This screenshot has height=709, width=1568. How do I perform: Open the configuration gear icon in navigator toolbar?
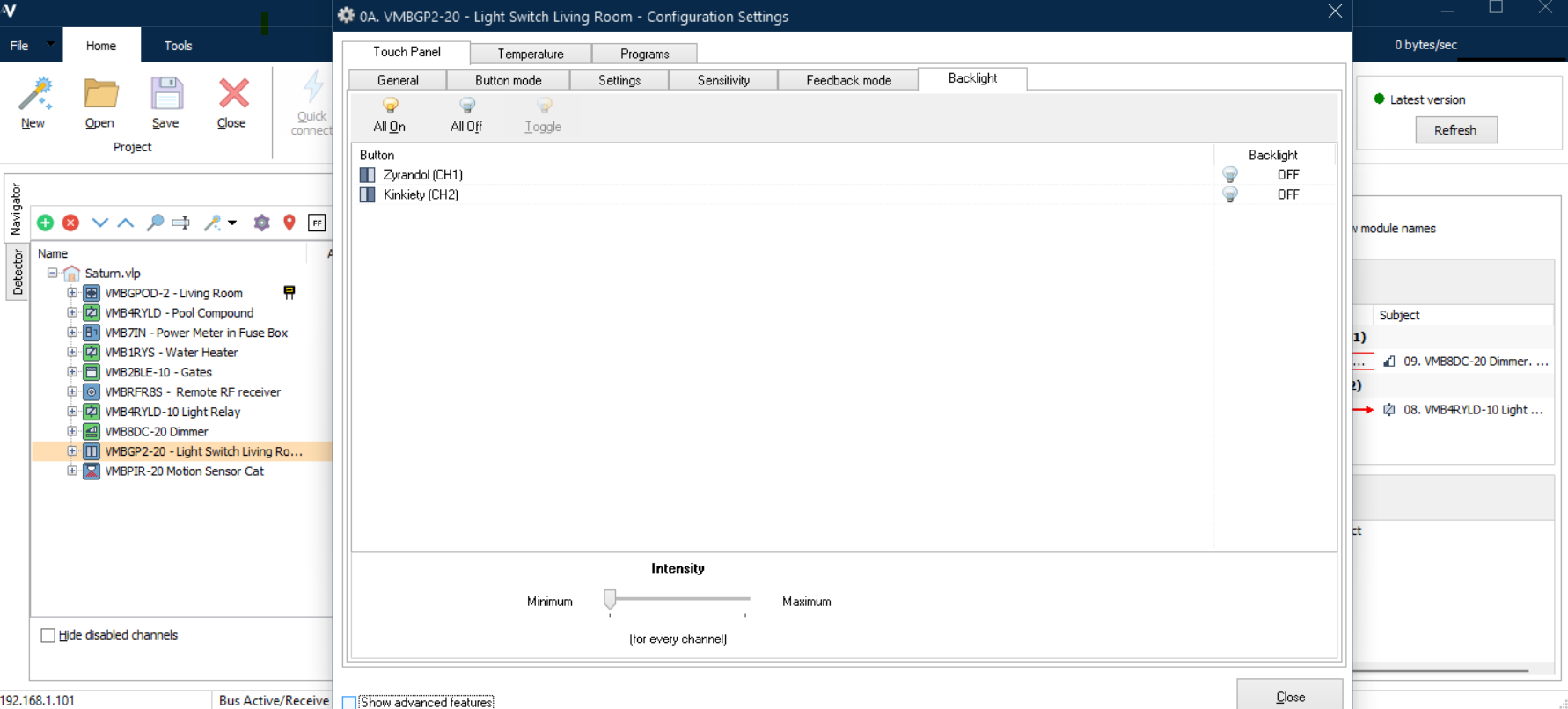261,223
